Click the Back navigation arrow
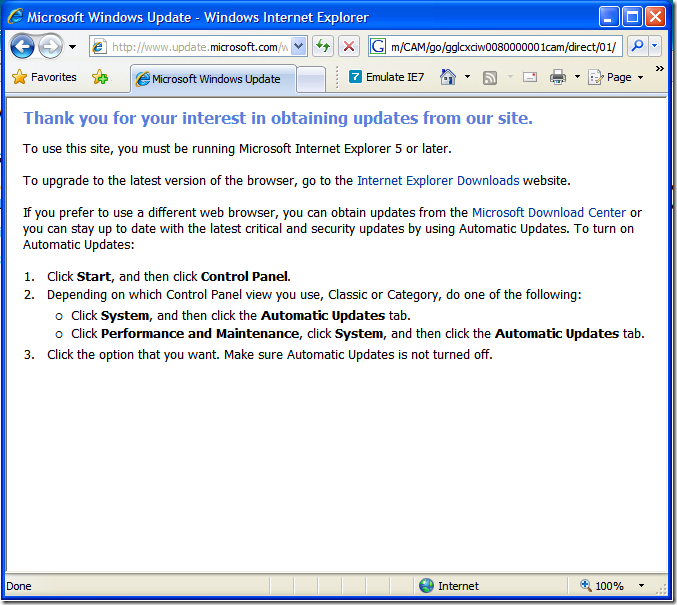The width and height of the screenshot is (677, 605). tap(22, 47)
